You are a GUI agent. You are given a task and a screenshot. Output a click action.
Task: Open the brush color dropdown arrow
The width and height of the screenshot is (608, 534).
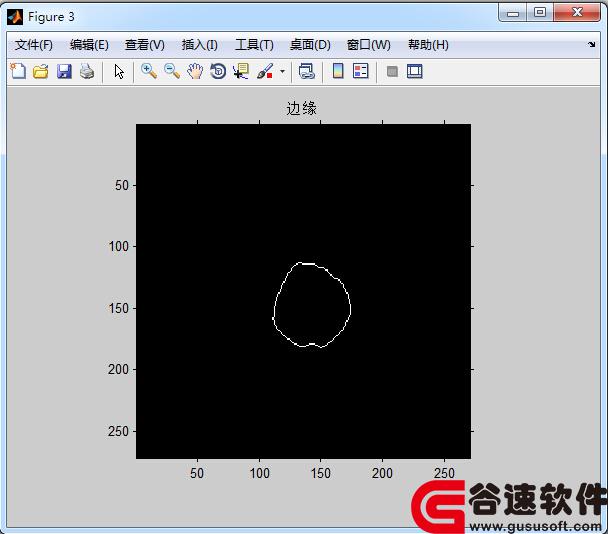tap(282, 71)
